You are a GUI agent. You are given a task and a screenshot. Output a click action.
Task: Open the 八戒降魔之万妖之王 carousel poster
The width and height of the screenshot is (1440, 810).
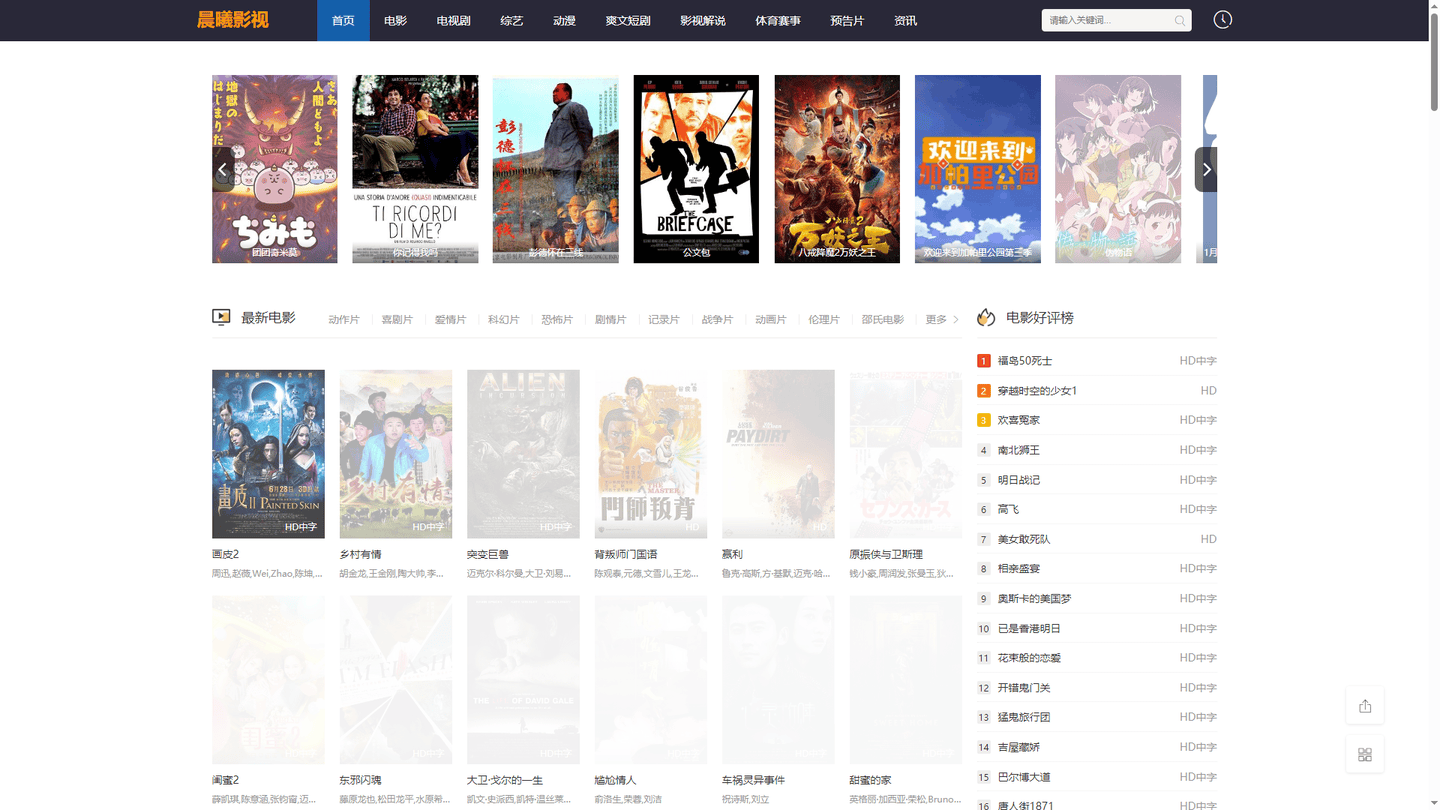tap(837, 169)
